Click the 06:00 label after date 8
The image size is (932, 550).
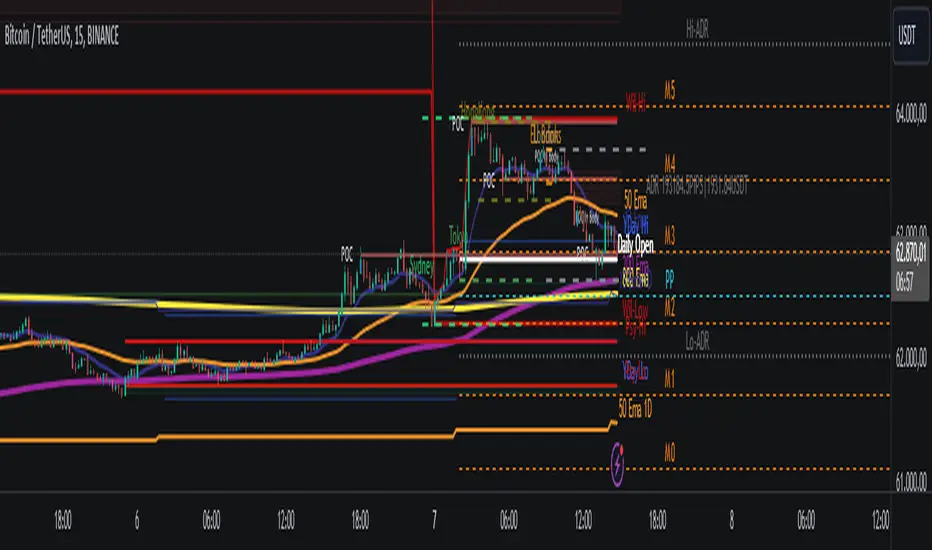(x=806, y=520)
